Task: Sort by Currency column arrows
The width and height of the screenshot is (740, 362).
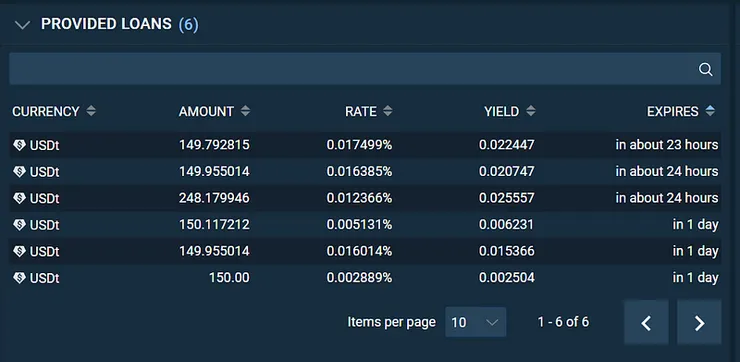Action: click(91, 111)
